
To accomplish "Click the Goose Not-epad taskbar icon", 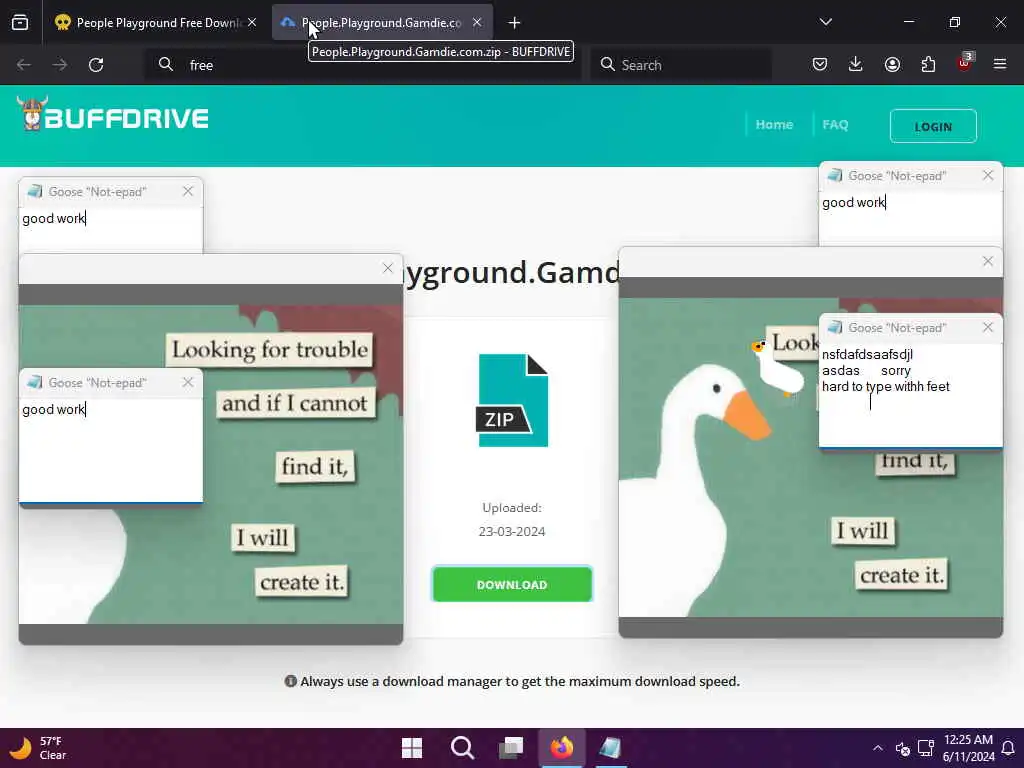I will [611, 748].
